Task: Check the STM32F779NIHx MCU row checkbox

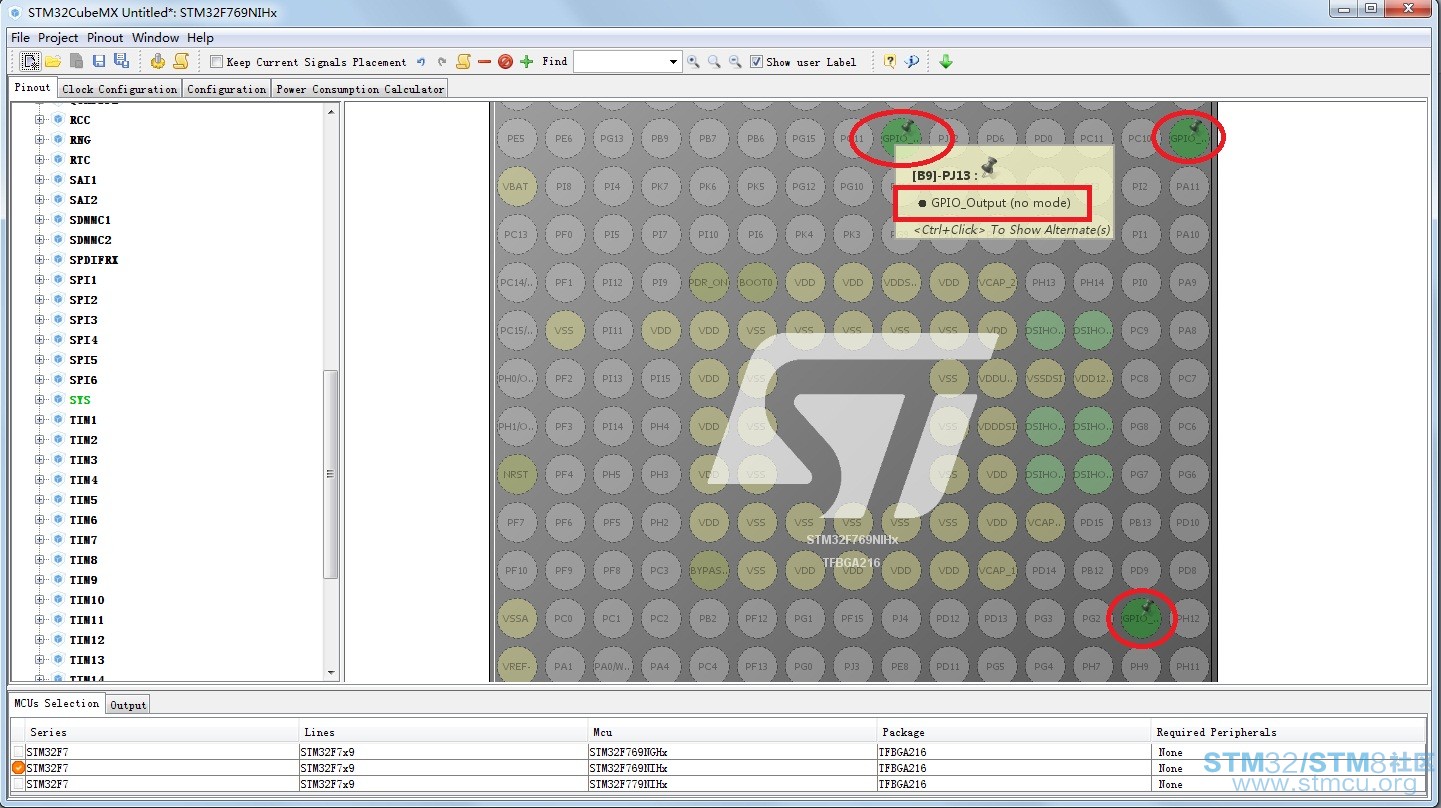Action: click(x=18, y=784)
